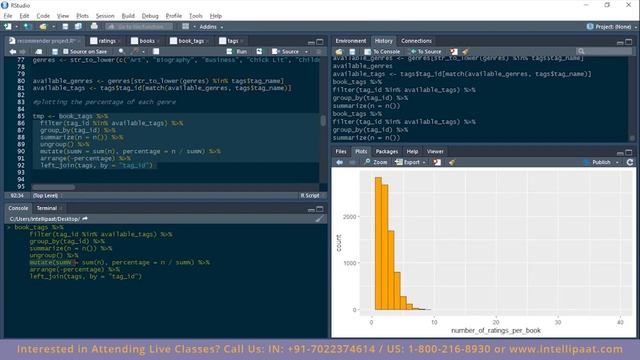
Task: Go back in source editor navigation
Action: [13, 52]
